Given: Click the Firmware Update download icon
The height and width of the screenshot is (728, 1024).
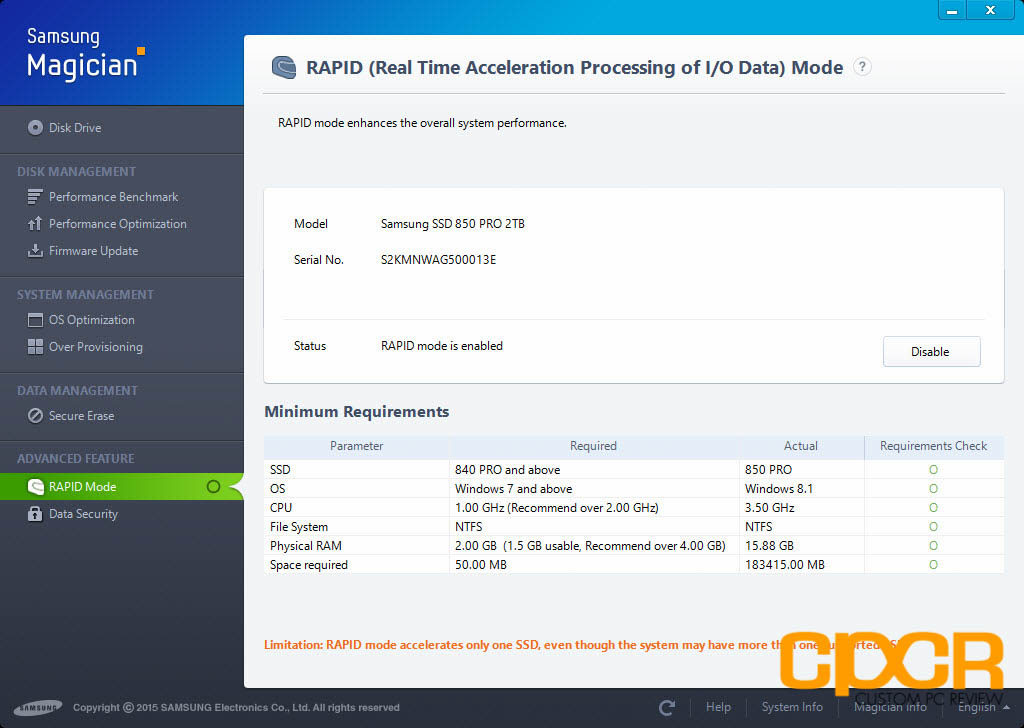Looking at the screenshot, I should (x=35, y=251).
